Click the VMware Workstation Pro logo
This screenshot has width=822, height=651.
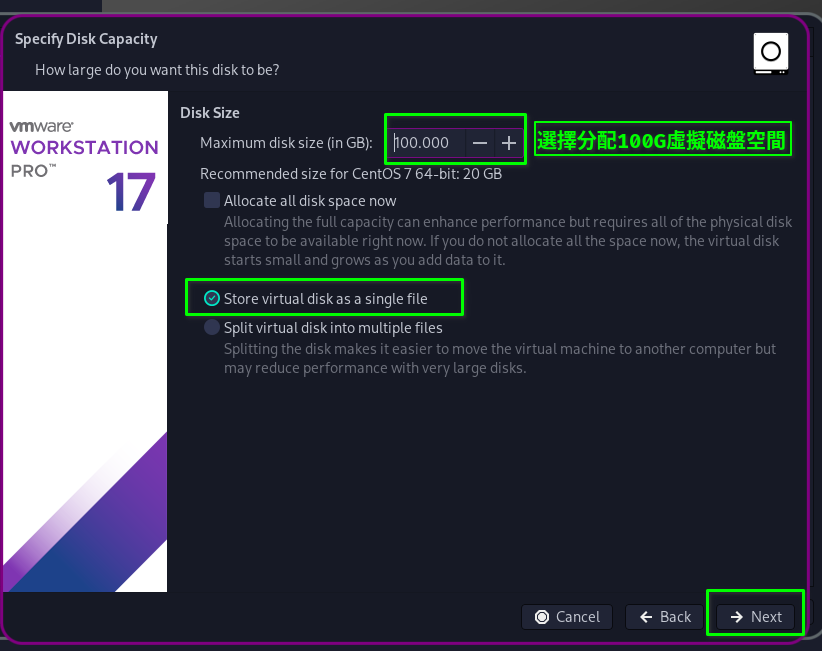point(84,147)
